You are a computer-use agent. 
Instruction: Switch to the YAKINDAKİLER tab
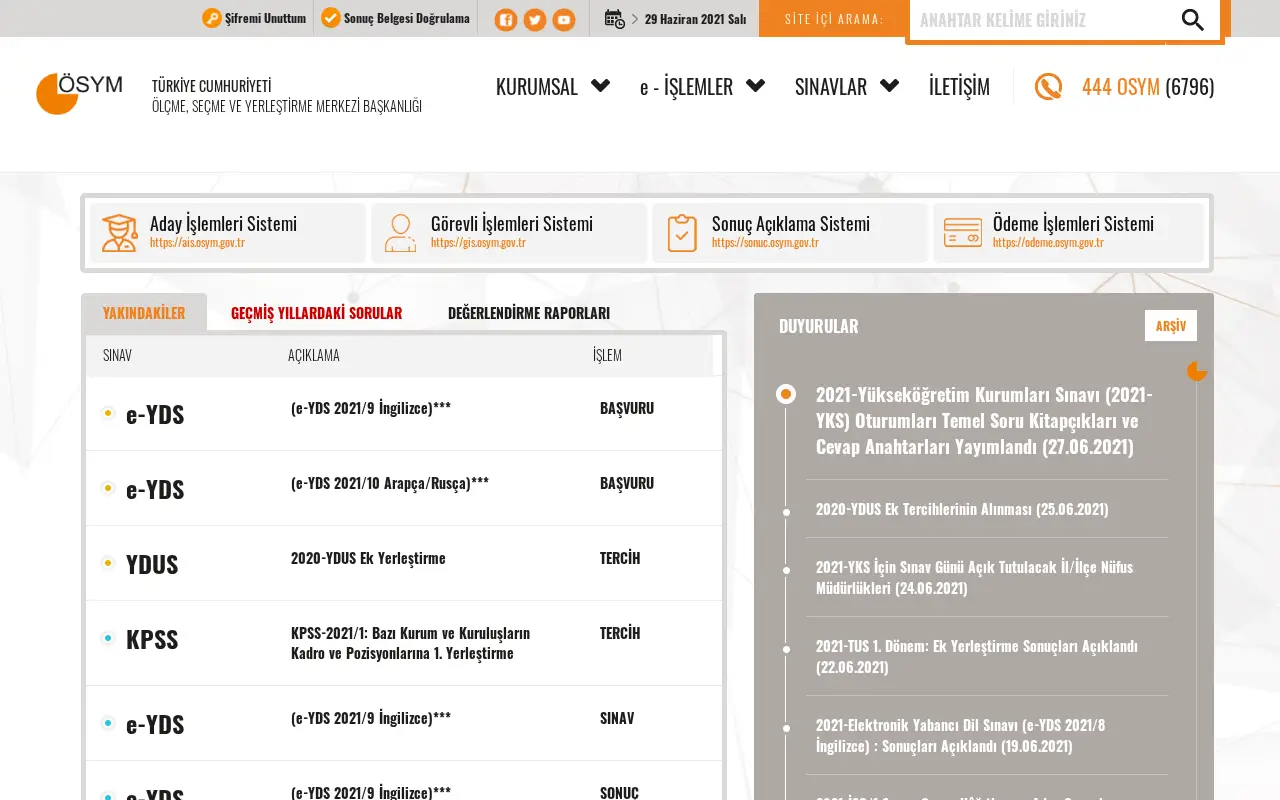click(x=144, y=313)
